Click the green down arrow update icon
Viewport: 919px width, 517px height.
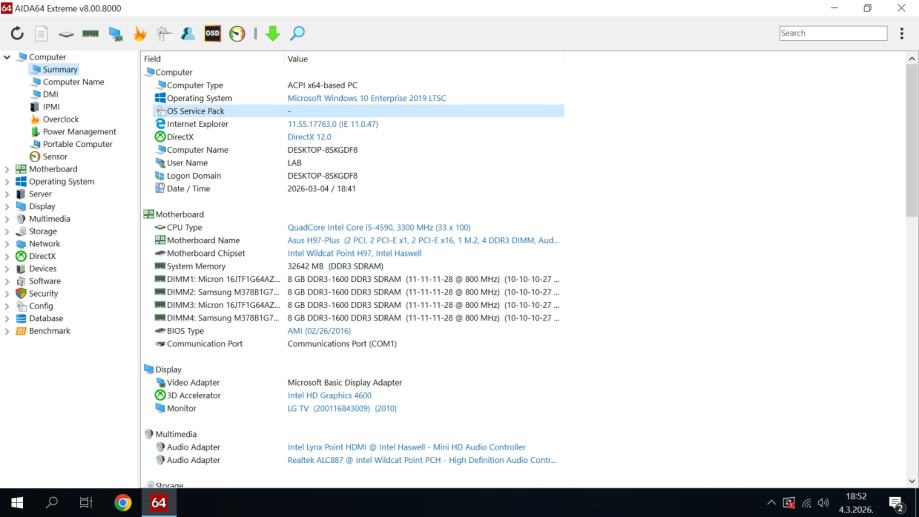tap(272, 34)
